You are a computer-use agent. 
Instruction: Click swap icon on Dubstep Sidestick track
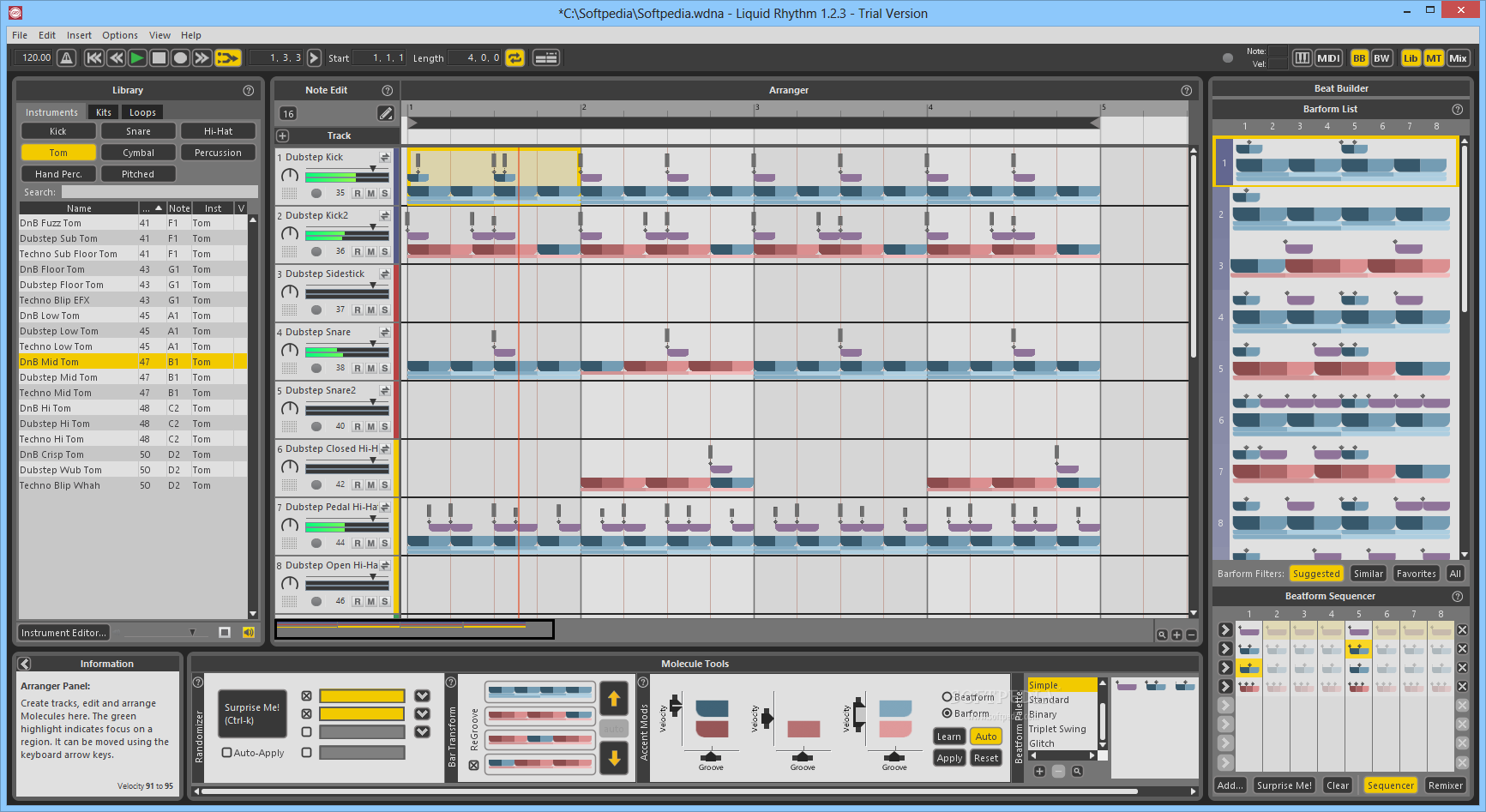click(385, 274)
